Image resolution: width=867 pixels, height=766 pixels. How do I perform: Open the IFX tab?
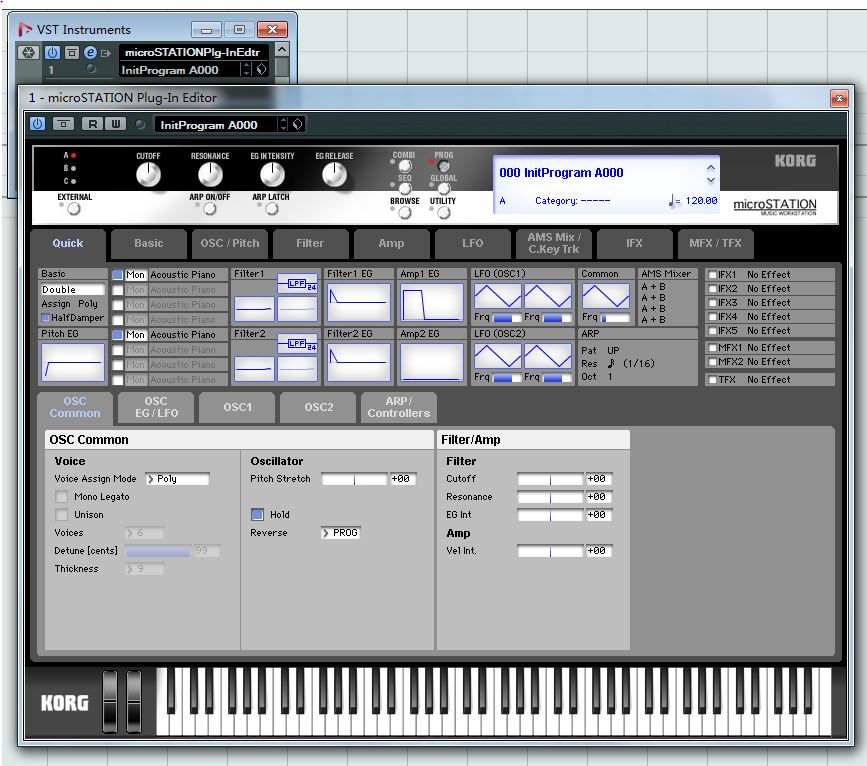[x=634, y=244]
